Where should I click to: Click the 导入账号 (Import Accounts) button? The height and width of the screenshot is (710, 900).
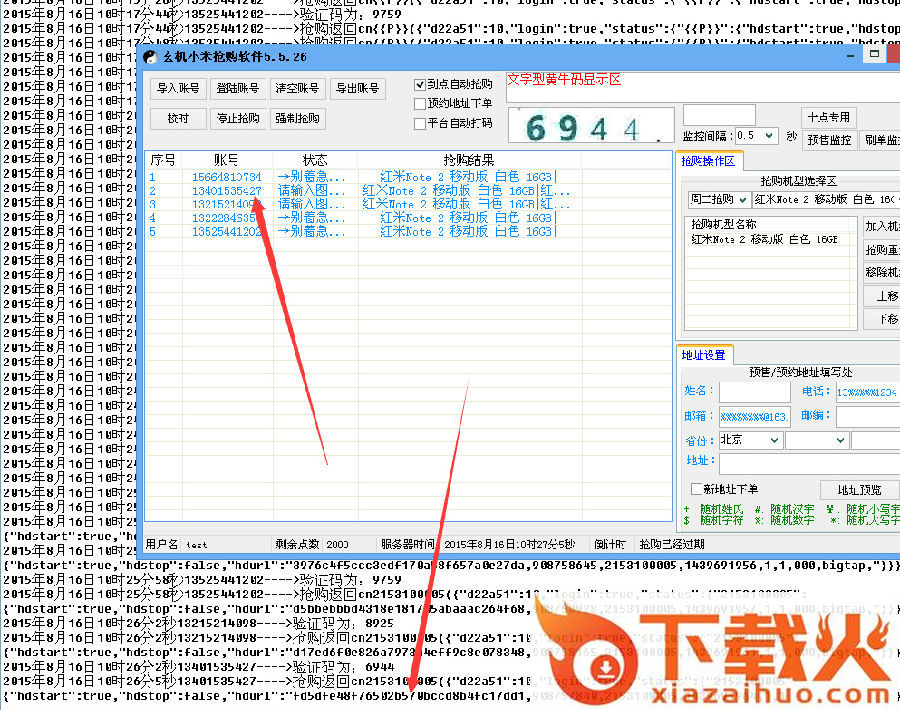(x=177, y=89)
